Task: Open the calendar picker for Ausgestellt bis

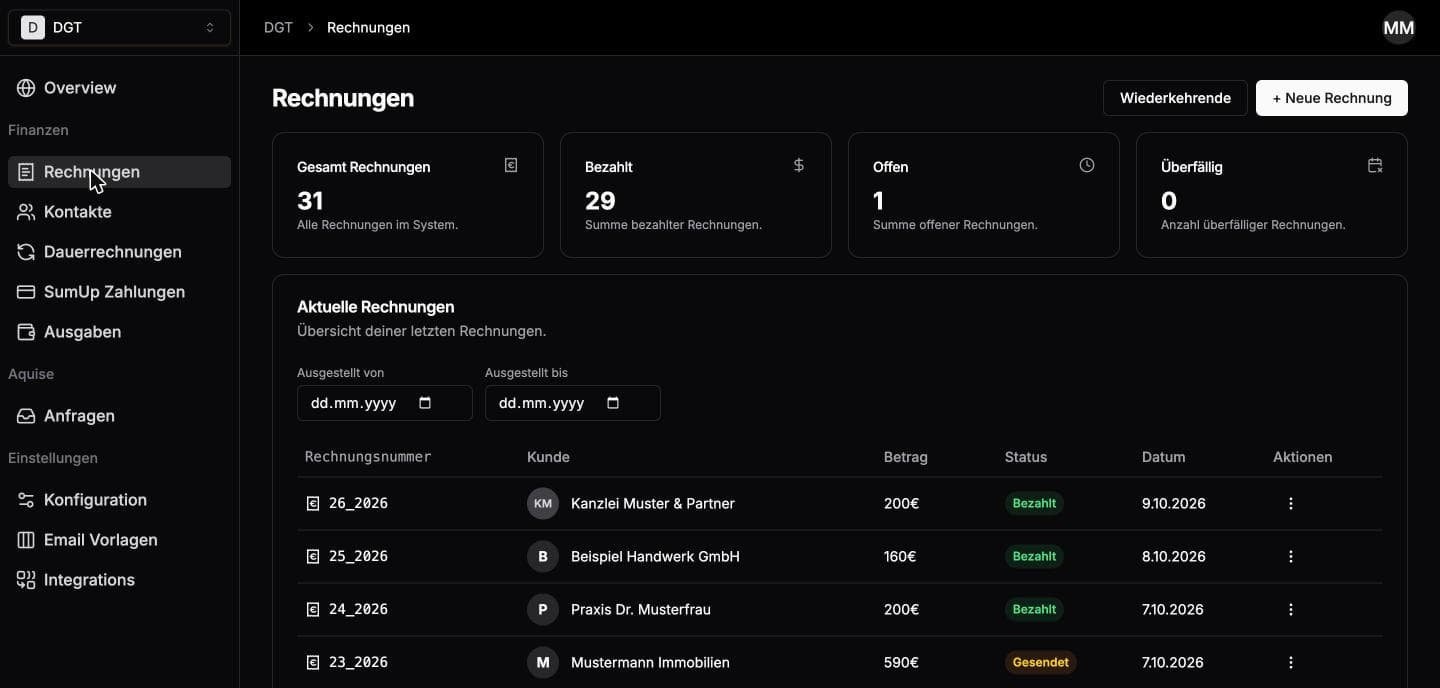Action: [613, 403]
